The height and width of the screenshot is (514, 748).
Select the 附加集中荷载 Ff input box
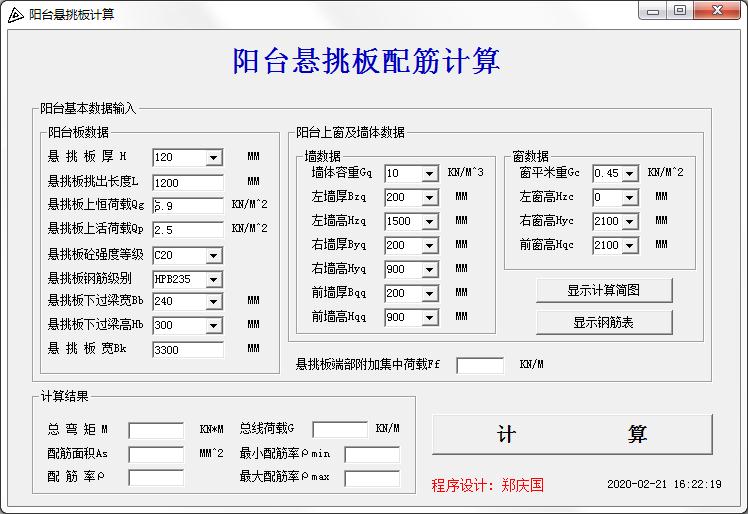480,365
